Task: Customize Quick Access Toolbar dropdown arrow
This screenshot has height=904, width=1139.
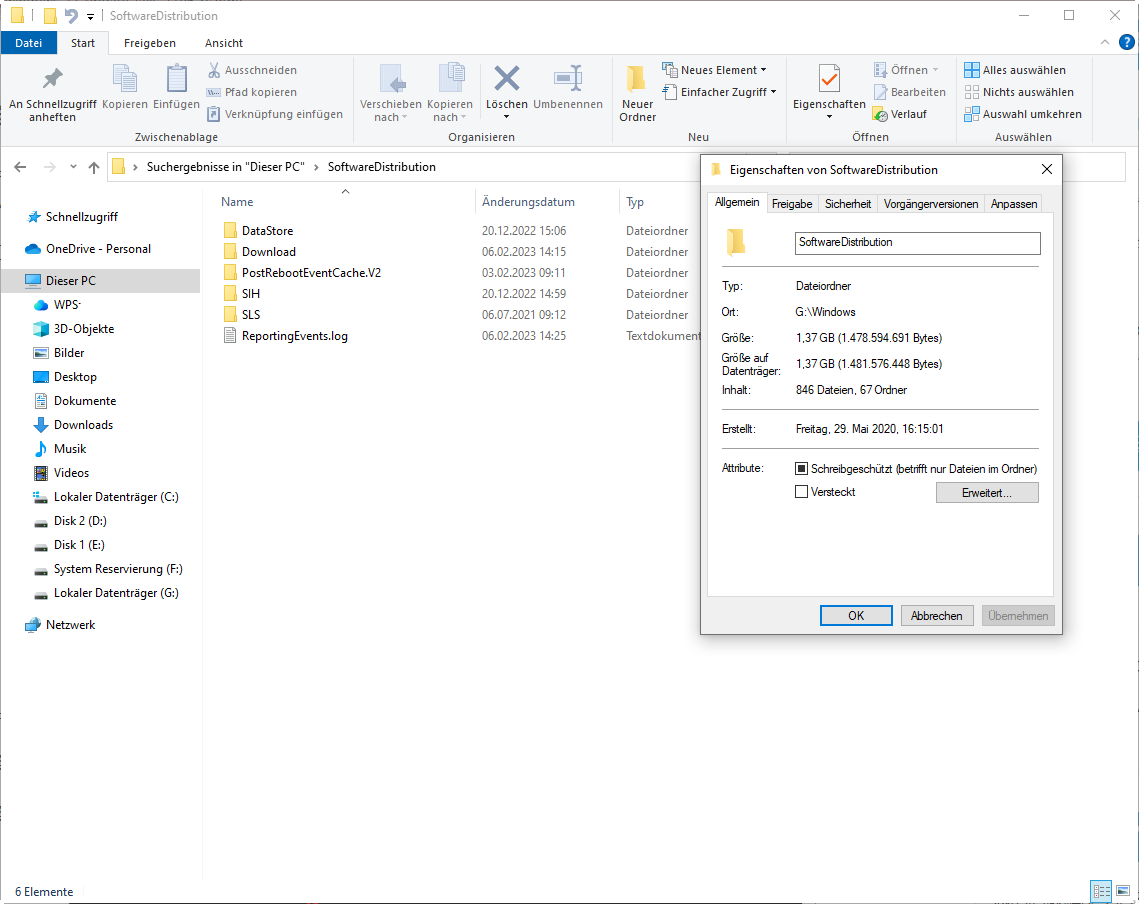Action: point(90,16)
